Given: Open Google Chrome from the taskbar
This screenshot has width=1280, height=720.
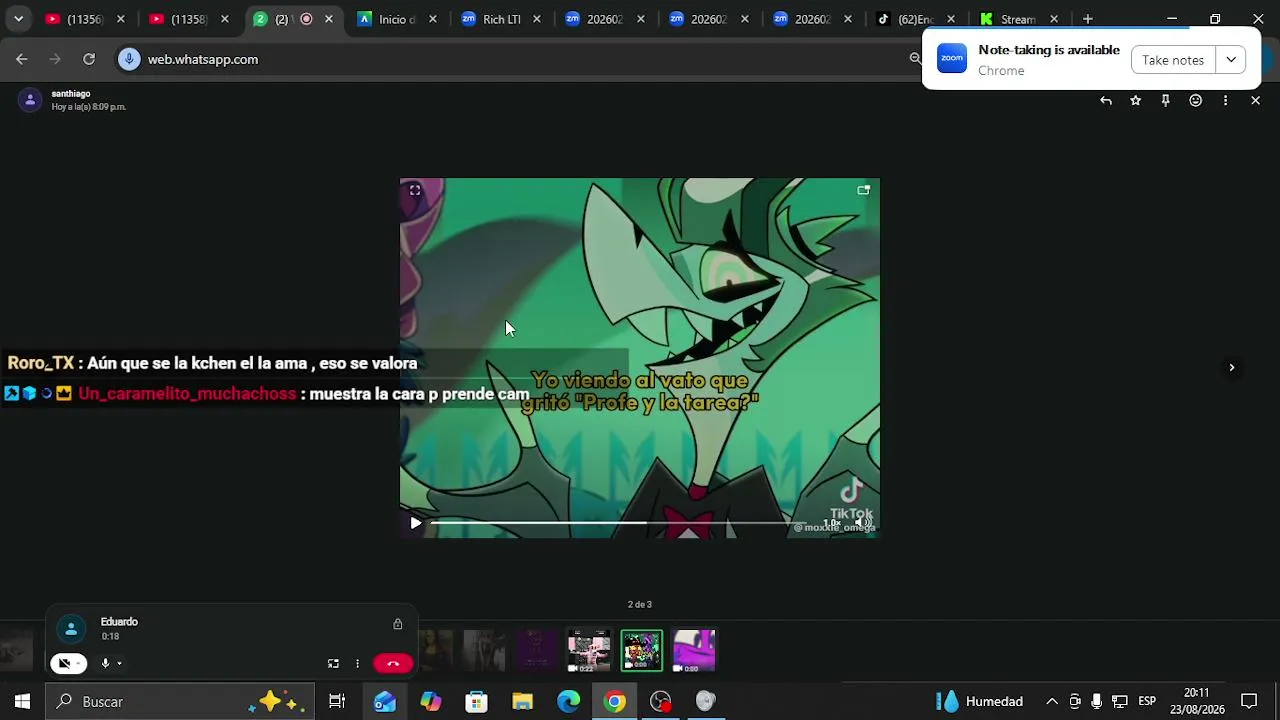Looking at the screenshot, I should click(615, 702).
